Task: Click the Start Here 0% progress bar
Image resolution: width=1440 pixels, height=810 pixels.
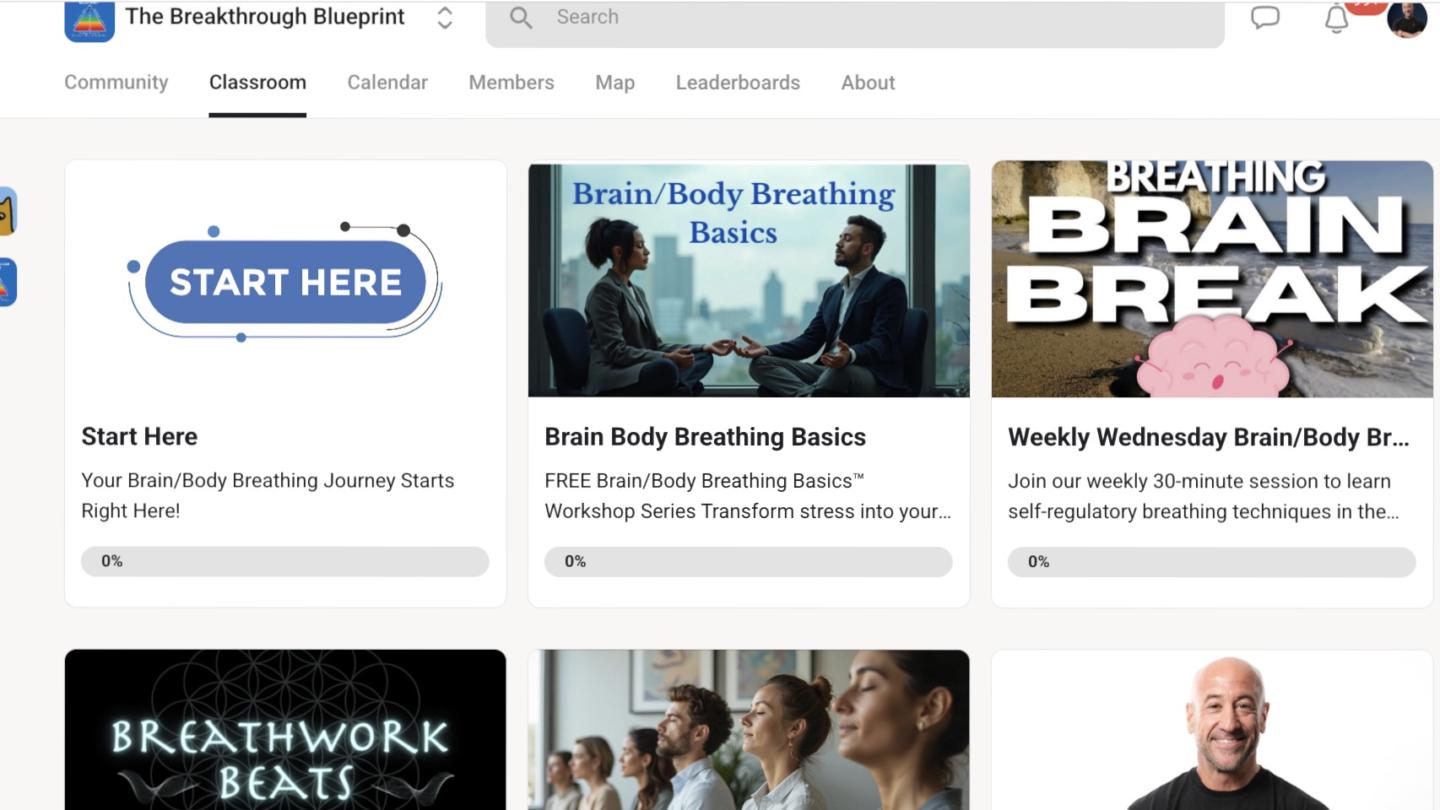Action: [285, 562]
